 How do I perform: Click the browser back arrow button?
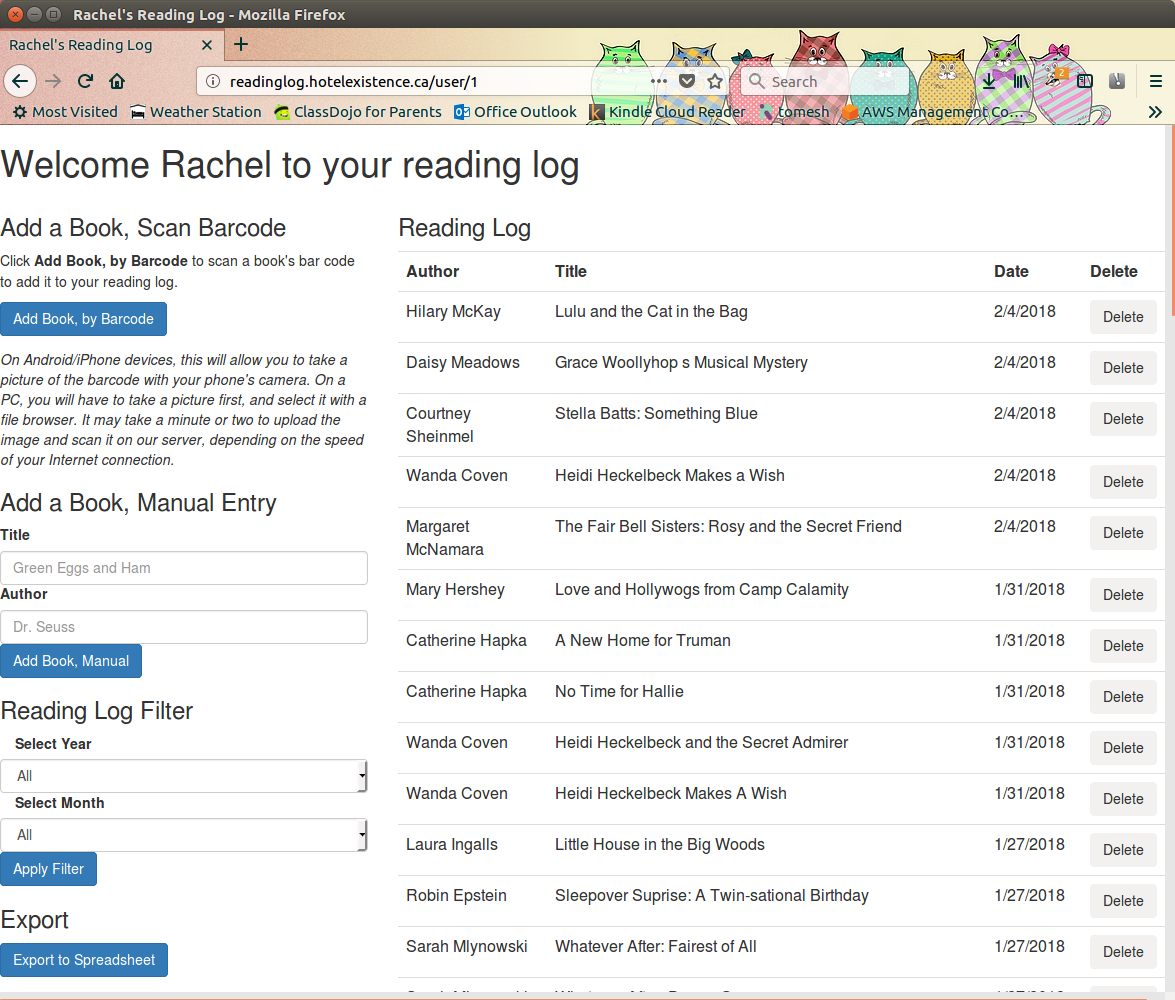pos(20,81)
